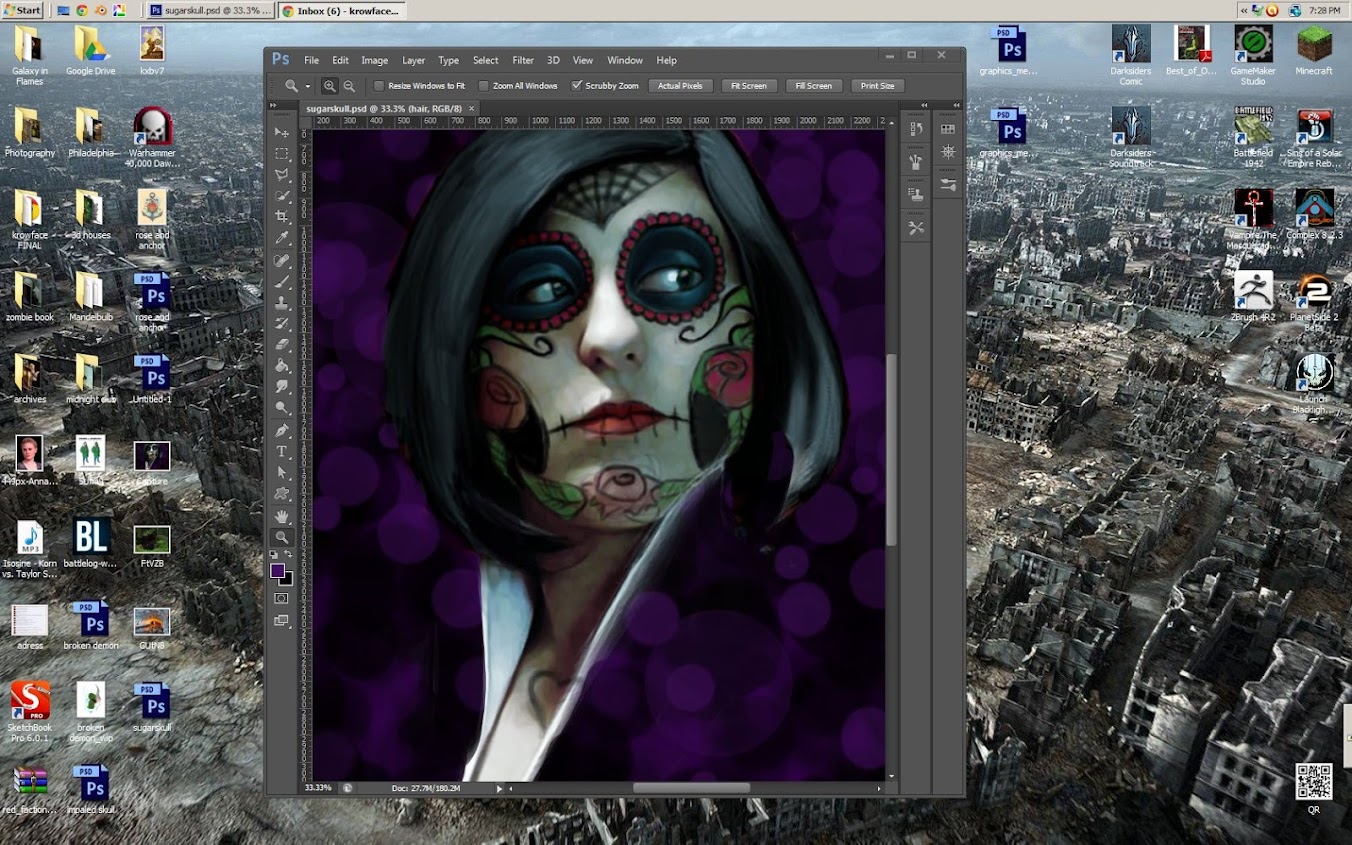
Task: Expand the Swatches panel column
Action: point(957,105)
